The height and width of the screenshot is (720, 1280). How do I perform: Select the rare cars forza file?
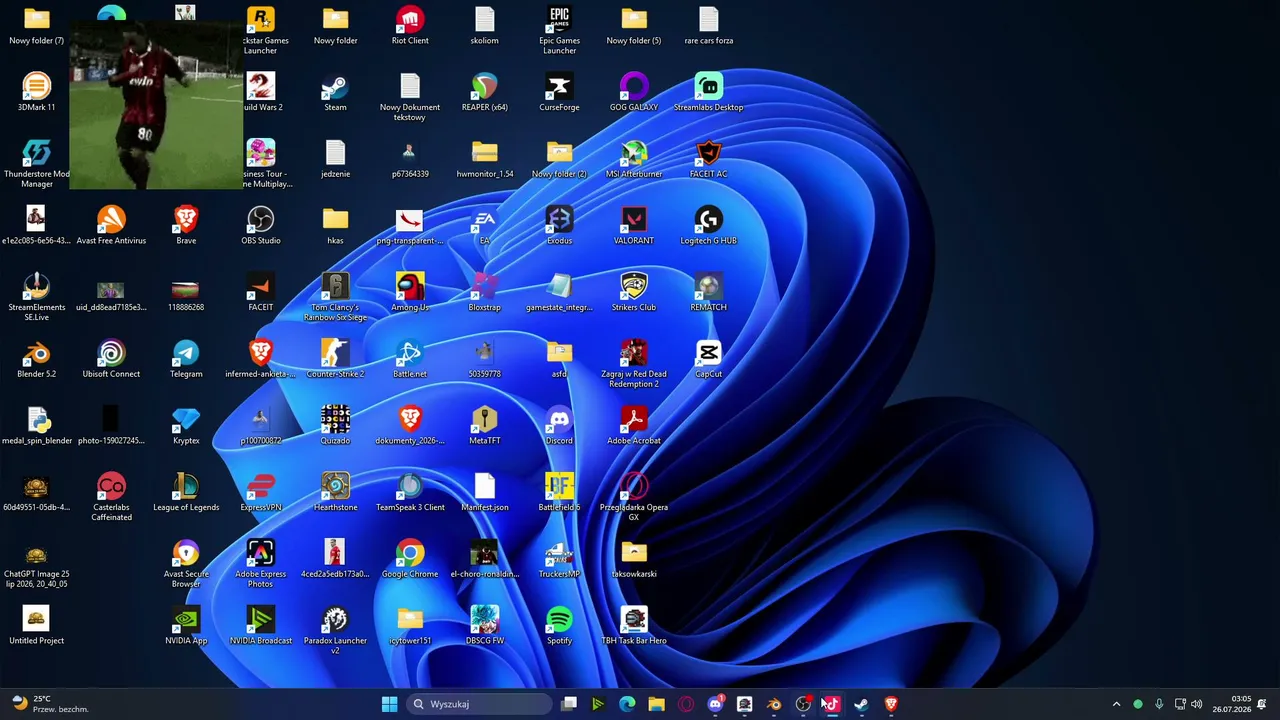[x=708, y=26]
